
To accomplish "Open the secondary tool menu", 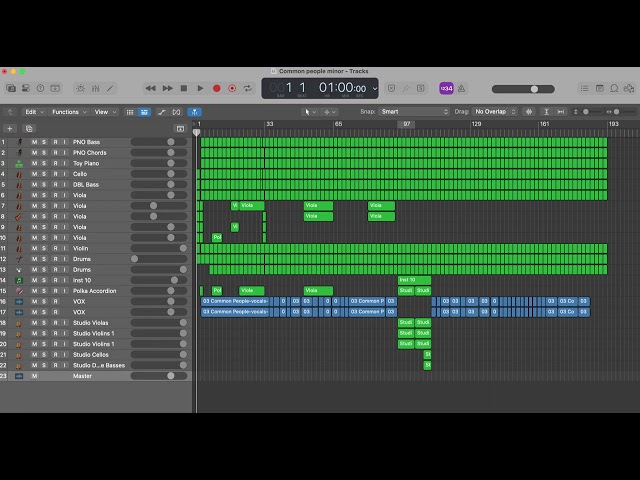I will click(329, 112).
